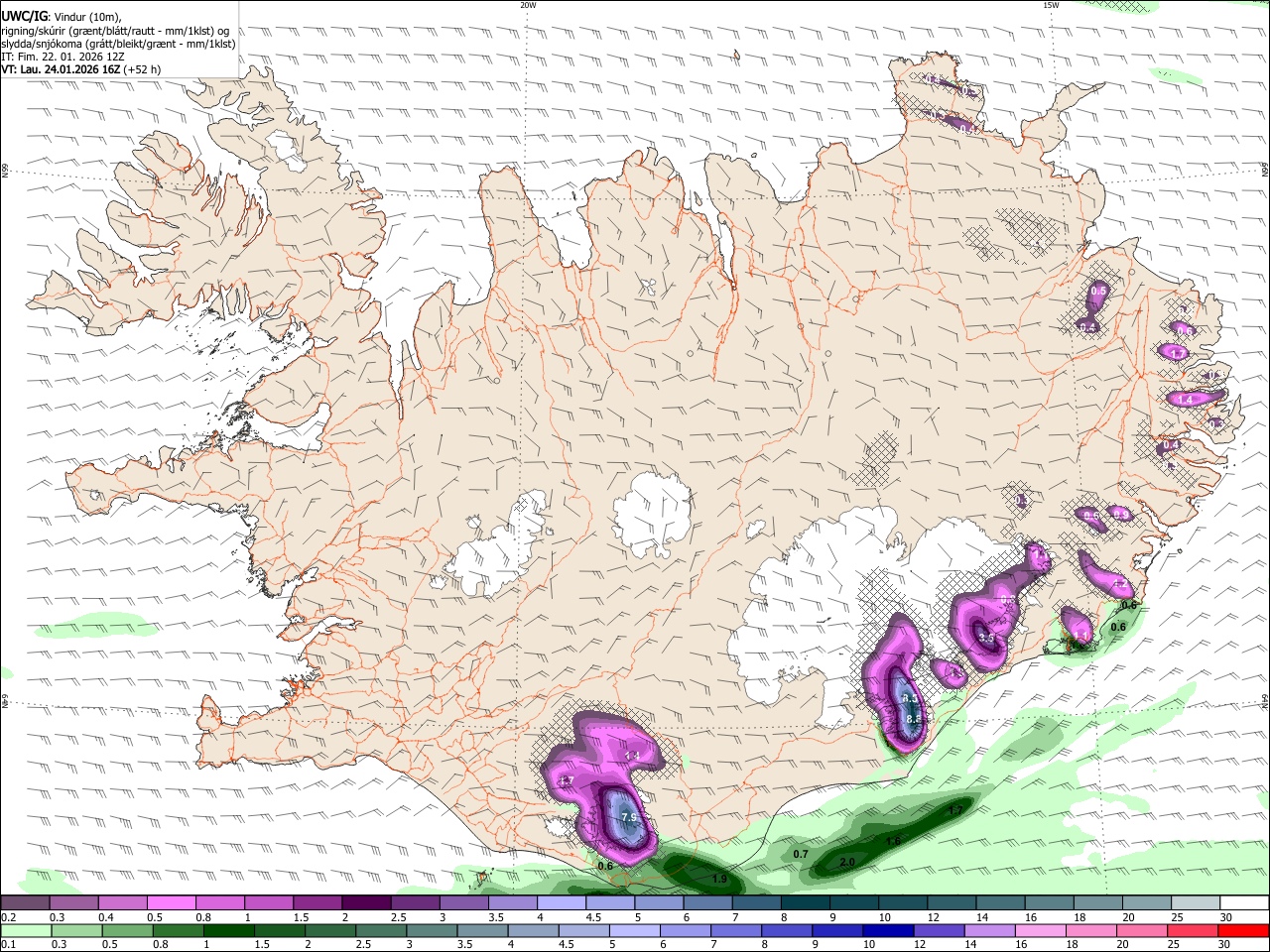Click the "1.6" rain value offshore

click(893, 841)
